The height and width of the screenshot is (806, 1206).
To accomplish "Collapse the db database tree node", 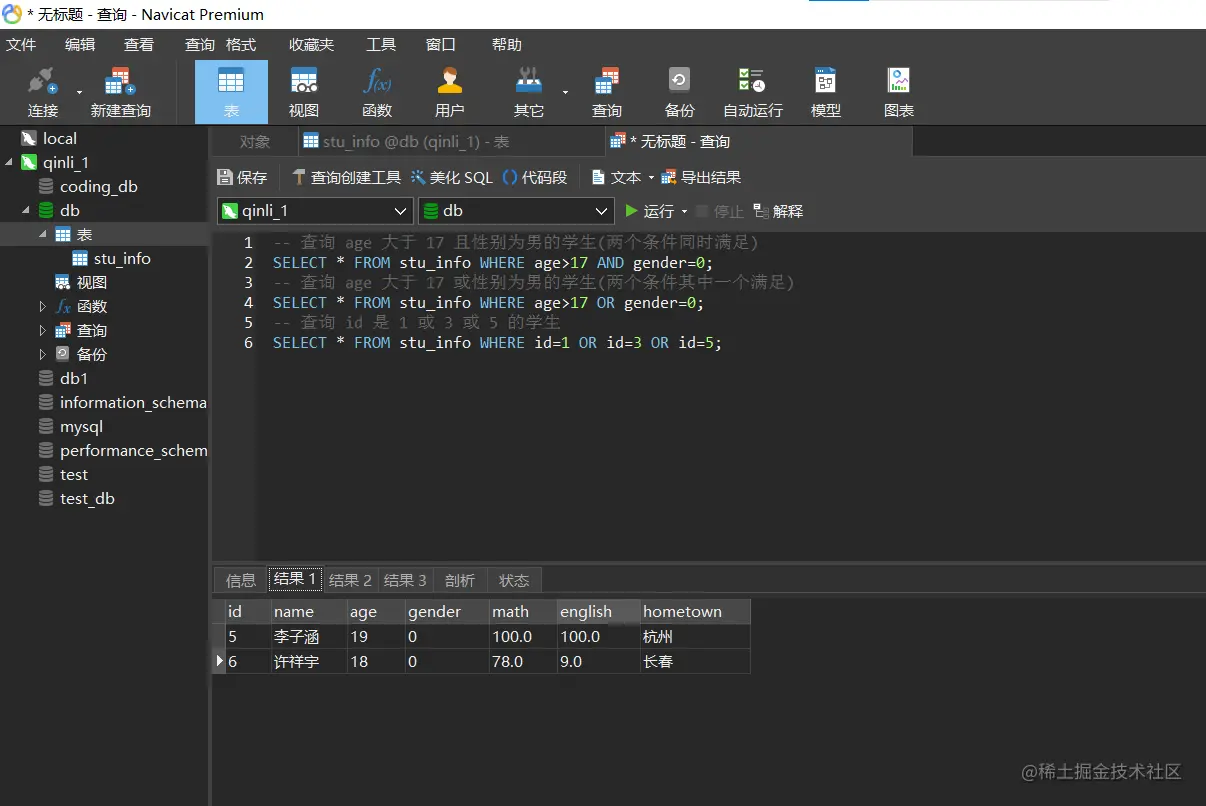I will click(26, 211).
